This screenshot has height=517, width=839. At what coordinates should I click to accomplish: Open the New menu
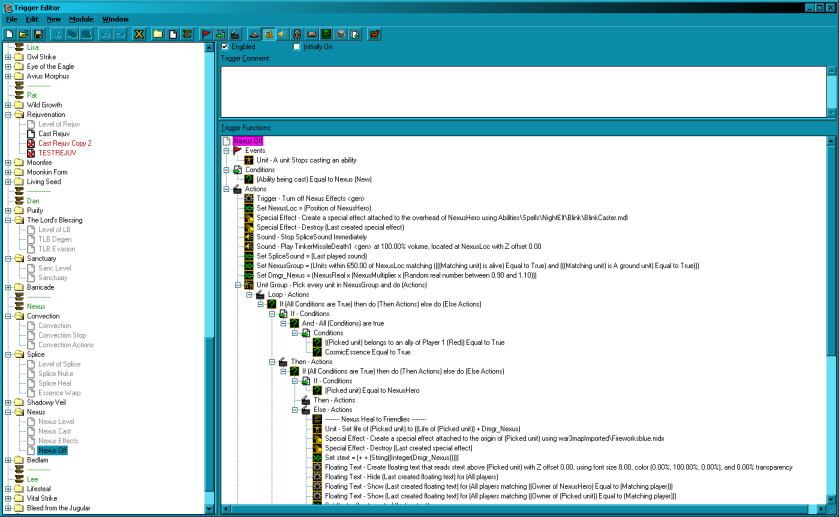(54, 19)
